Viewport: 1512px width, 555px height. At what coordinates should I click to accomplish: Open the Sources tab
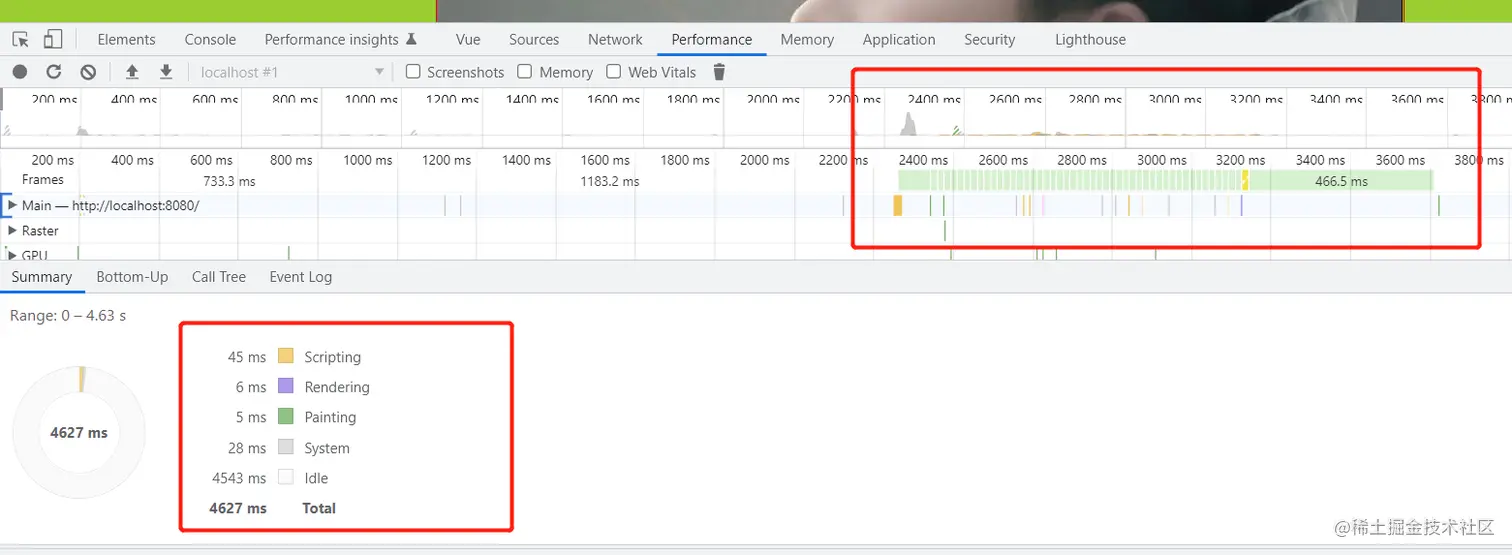pos(534,40)
